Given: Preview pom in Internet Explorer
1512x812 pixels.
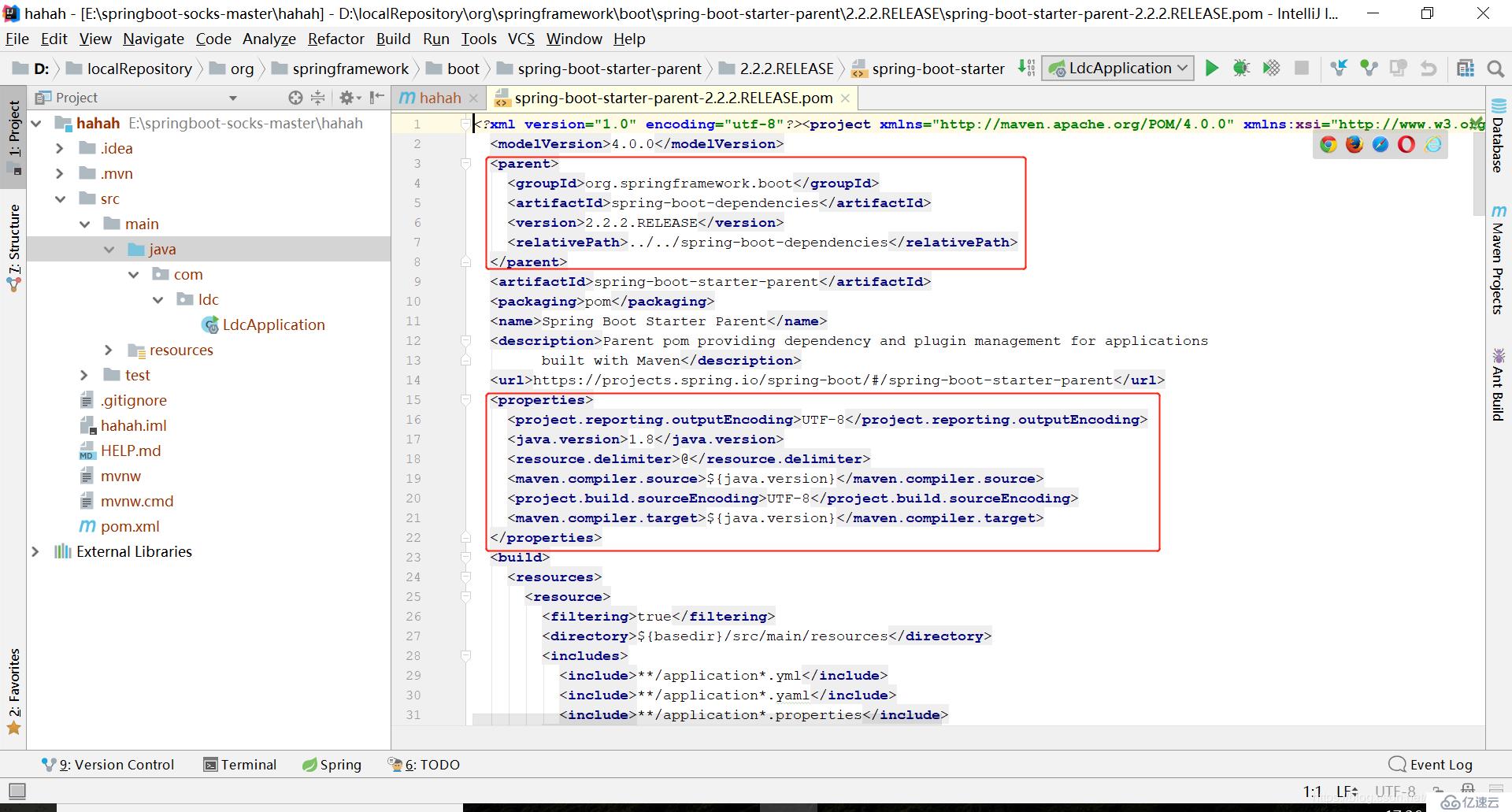Looking at the screenshot, I should (1433, 144).
